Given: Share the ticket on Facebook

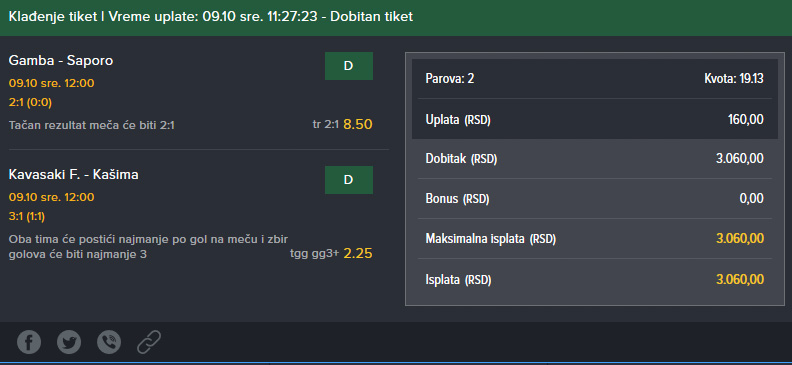Looking at the screenshot, I should (x=29, y=342).
